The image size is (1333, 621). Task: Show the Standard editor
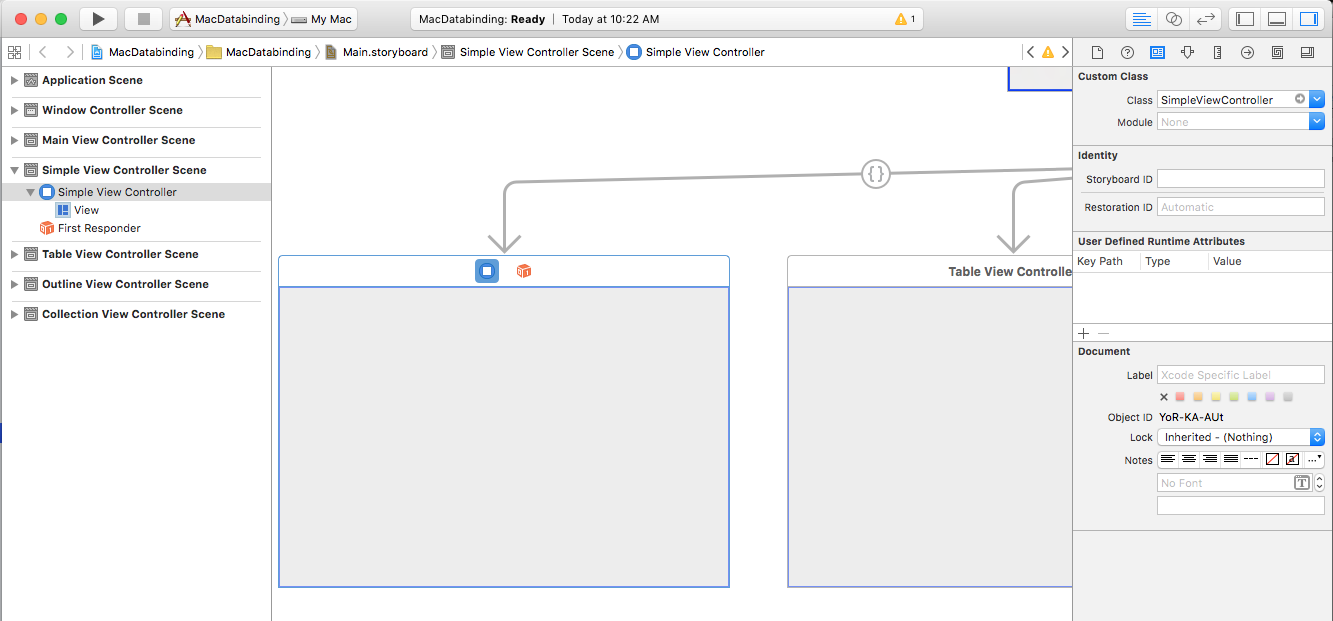(x=1140, y=19)
